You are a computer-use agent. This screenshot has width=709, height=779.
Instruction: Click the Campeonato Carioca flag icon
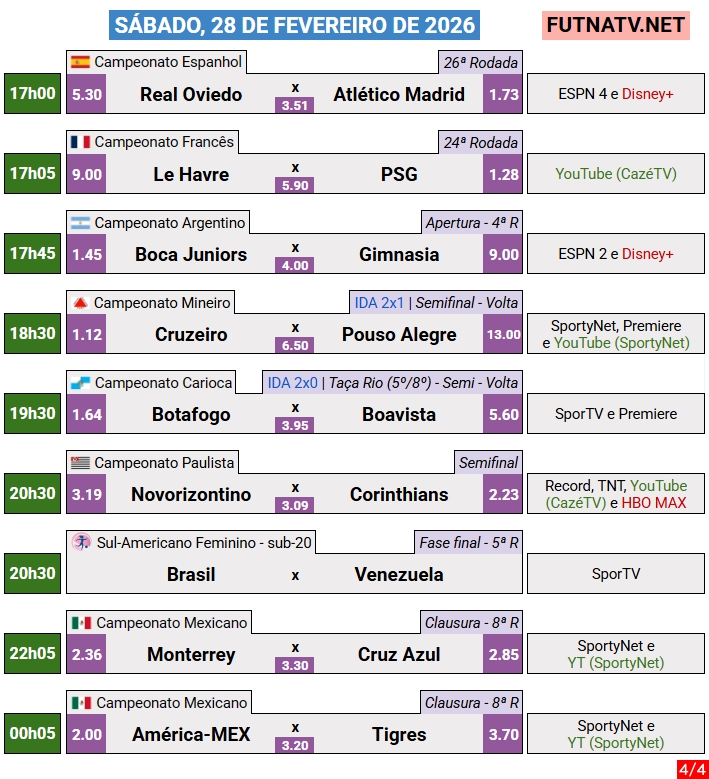click(x=81, y=382)
